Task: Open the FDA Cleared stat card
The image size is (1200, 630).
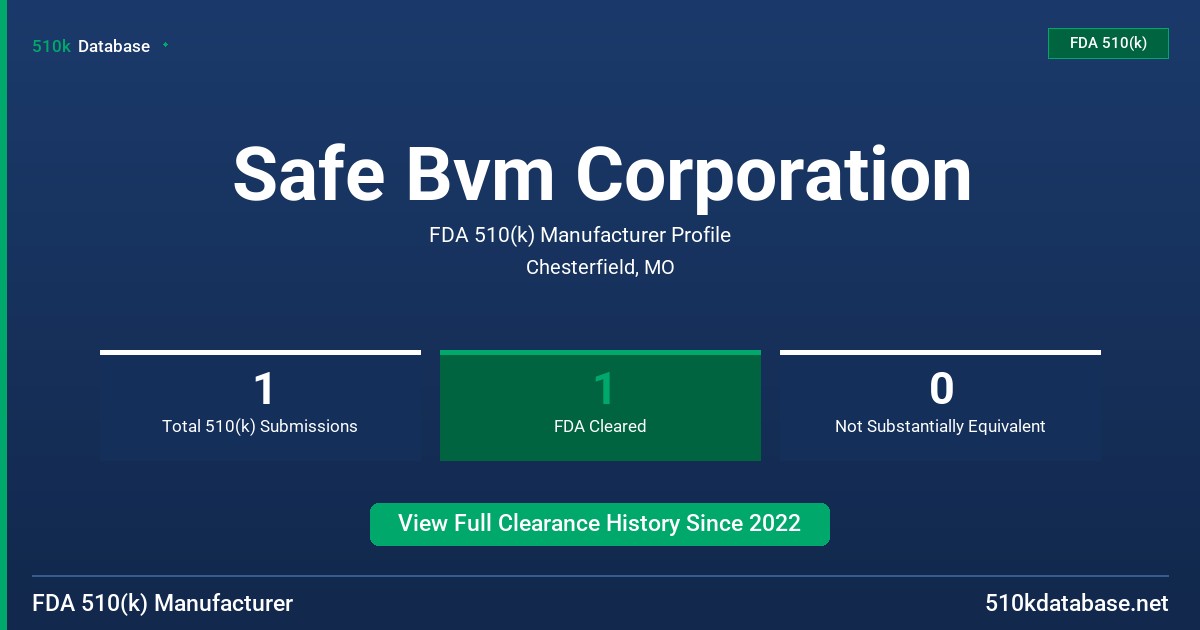Action: pyautogui.click(x=600, y=405)
